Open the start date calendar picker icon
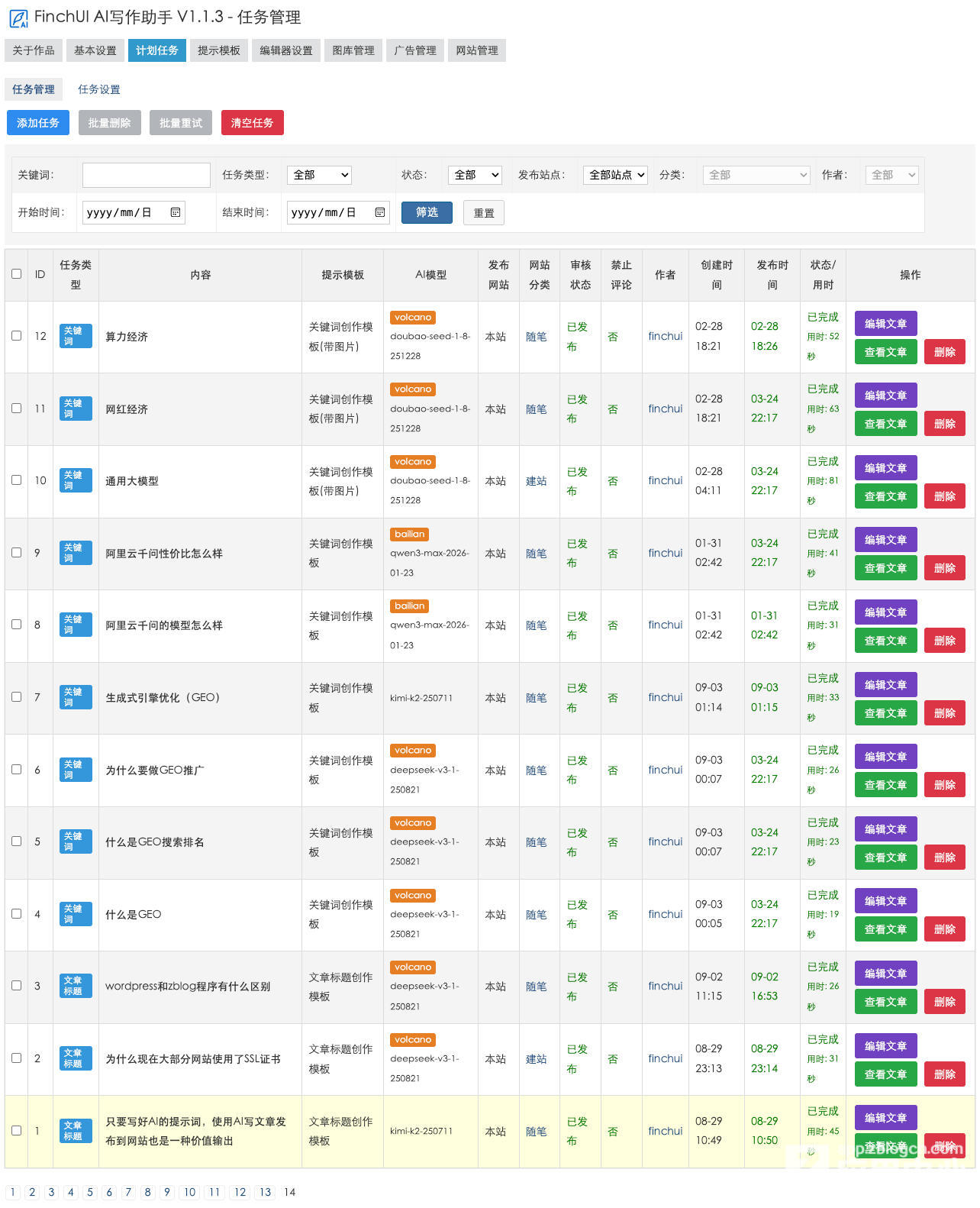Image resolution: width=980 pixels, height=1208 pixels. (x=176, y=212)
